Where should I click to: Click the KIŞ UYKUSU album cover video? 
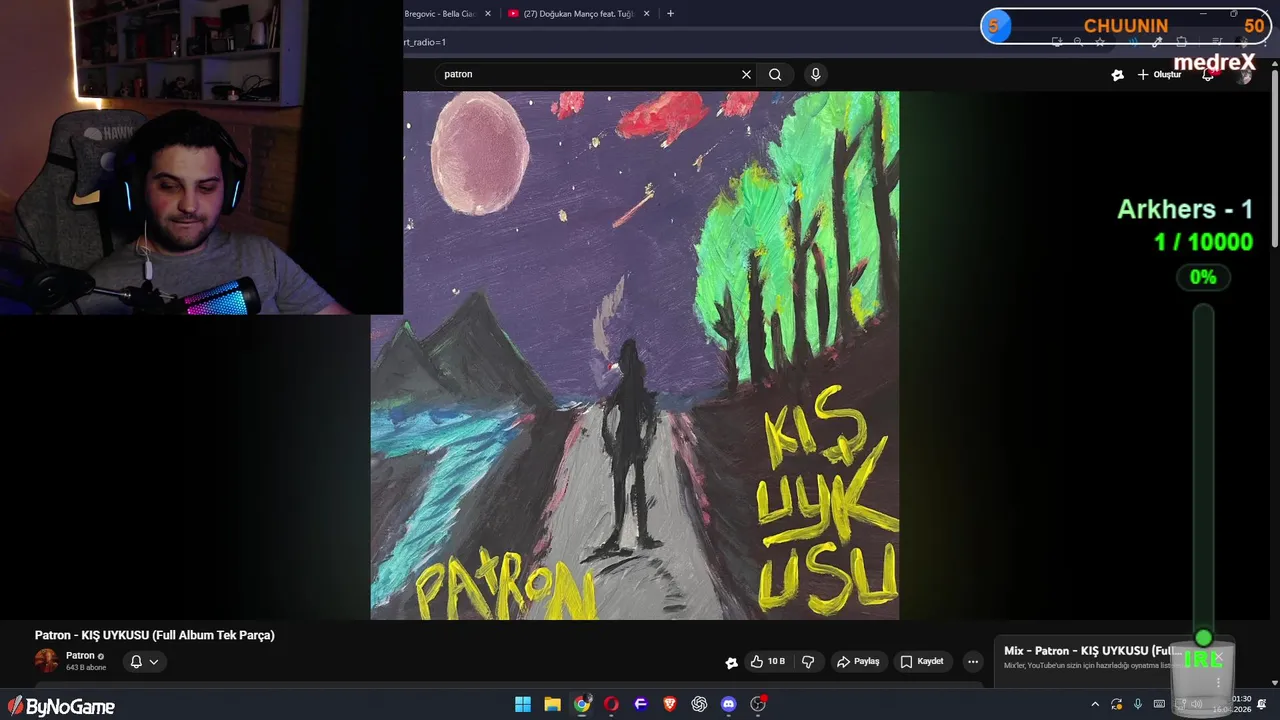pos(635,355)
